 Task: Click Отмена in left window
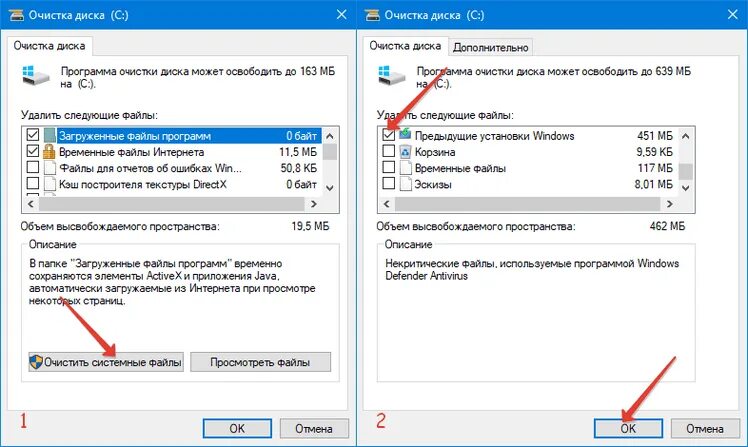click(x=314, y=428)
